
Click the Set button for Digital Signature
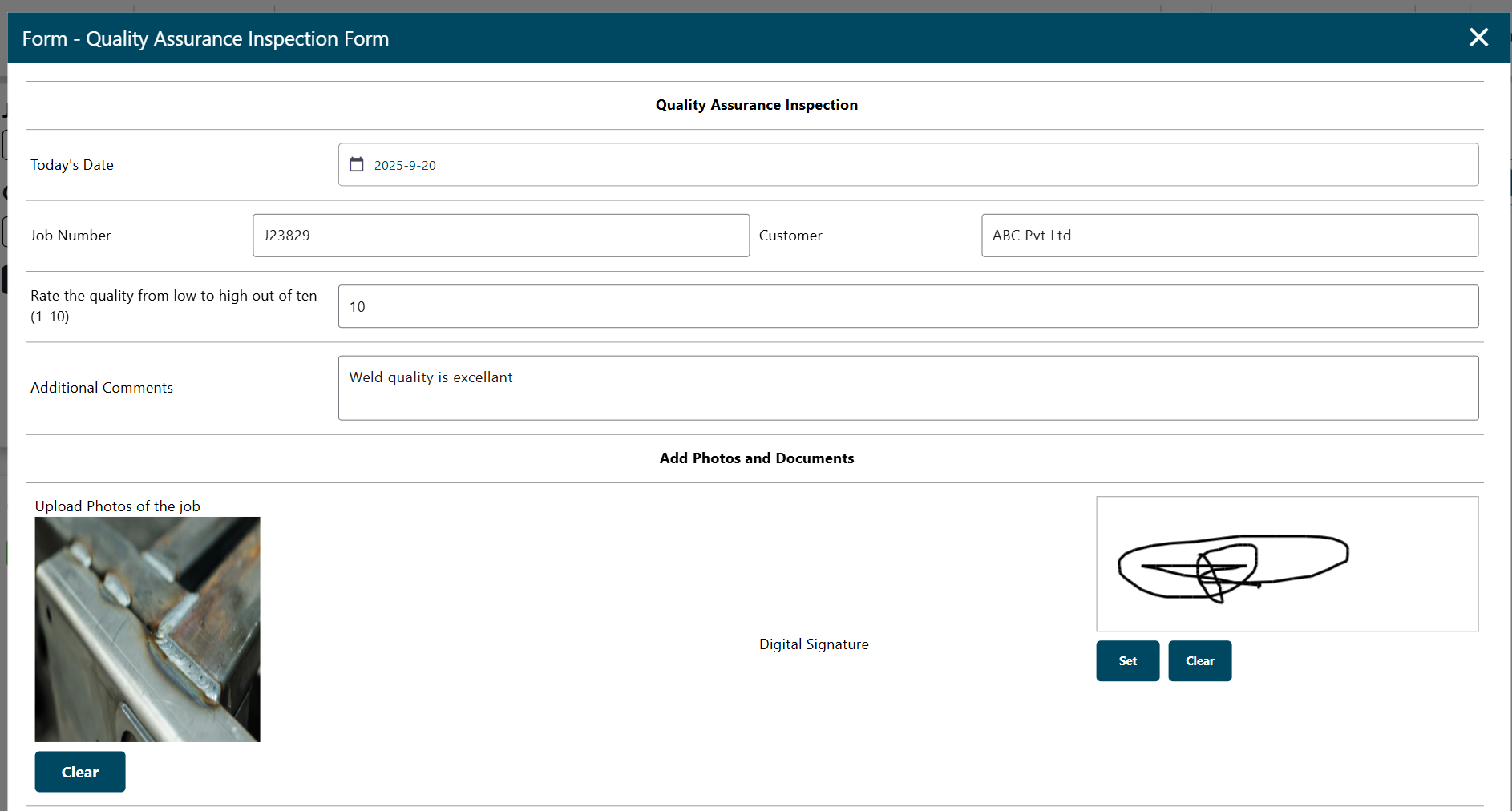point(1127,660)
